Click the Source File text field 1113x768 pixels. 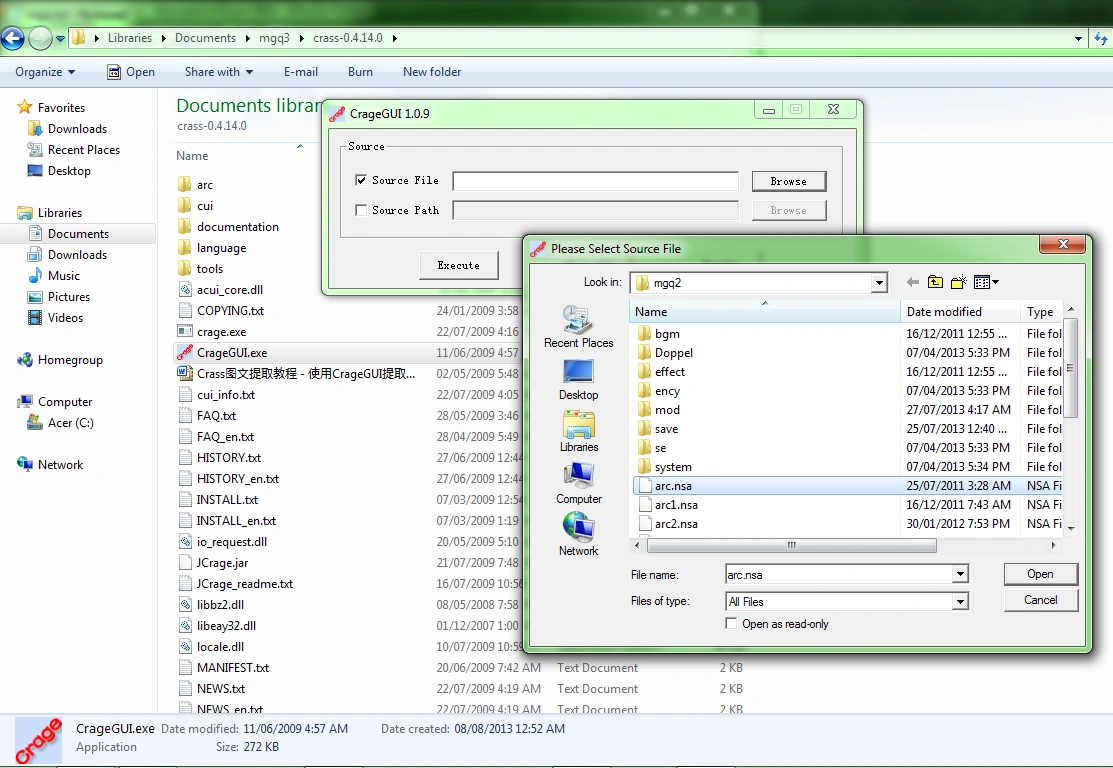click(596, 181)
